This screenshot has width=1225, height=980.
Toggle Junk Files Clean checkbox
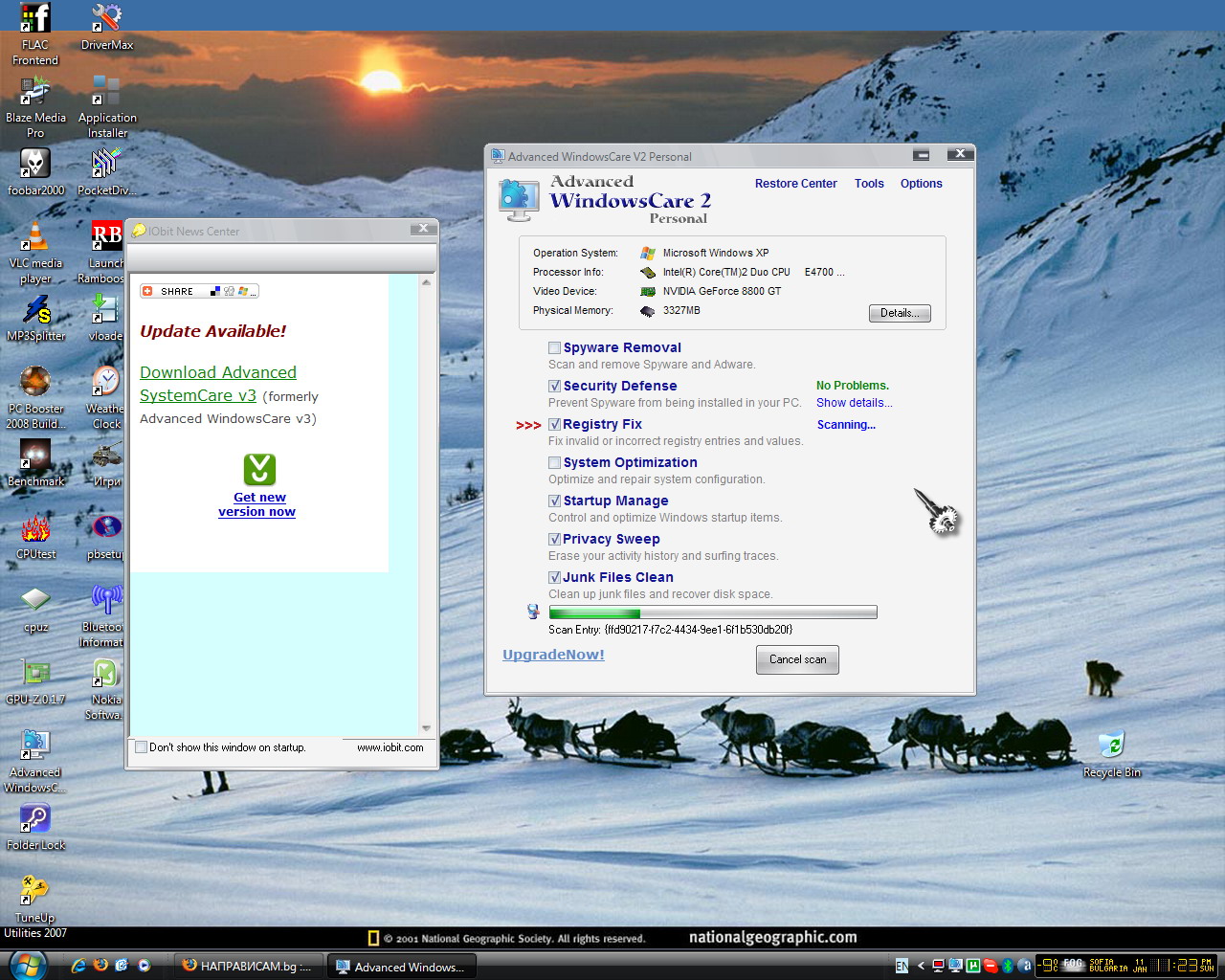point(554,577)
